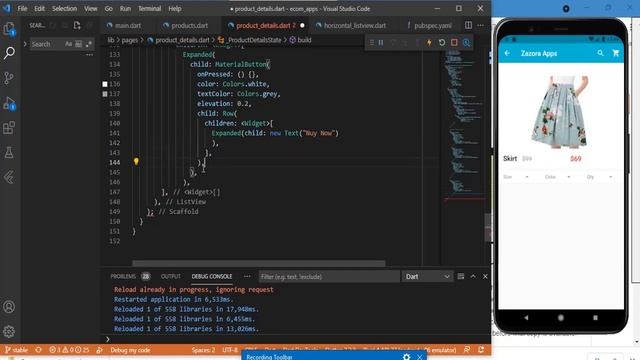The image size is (640, 360).
Task: Open the Search view magnifier icon
Action: pyautogui.click(x=9, y=53)
